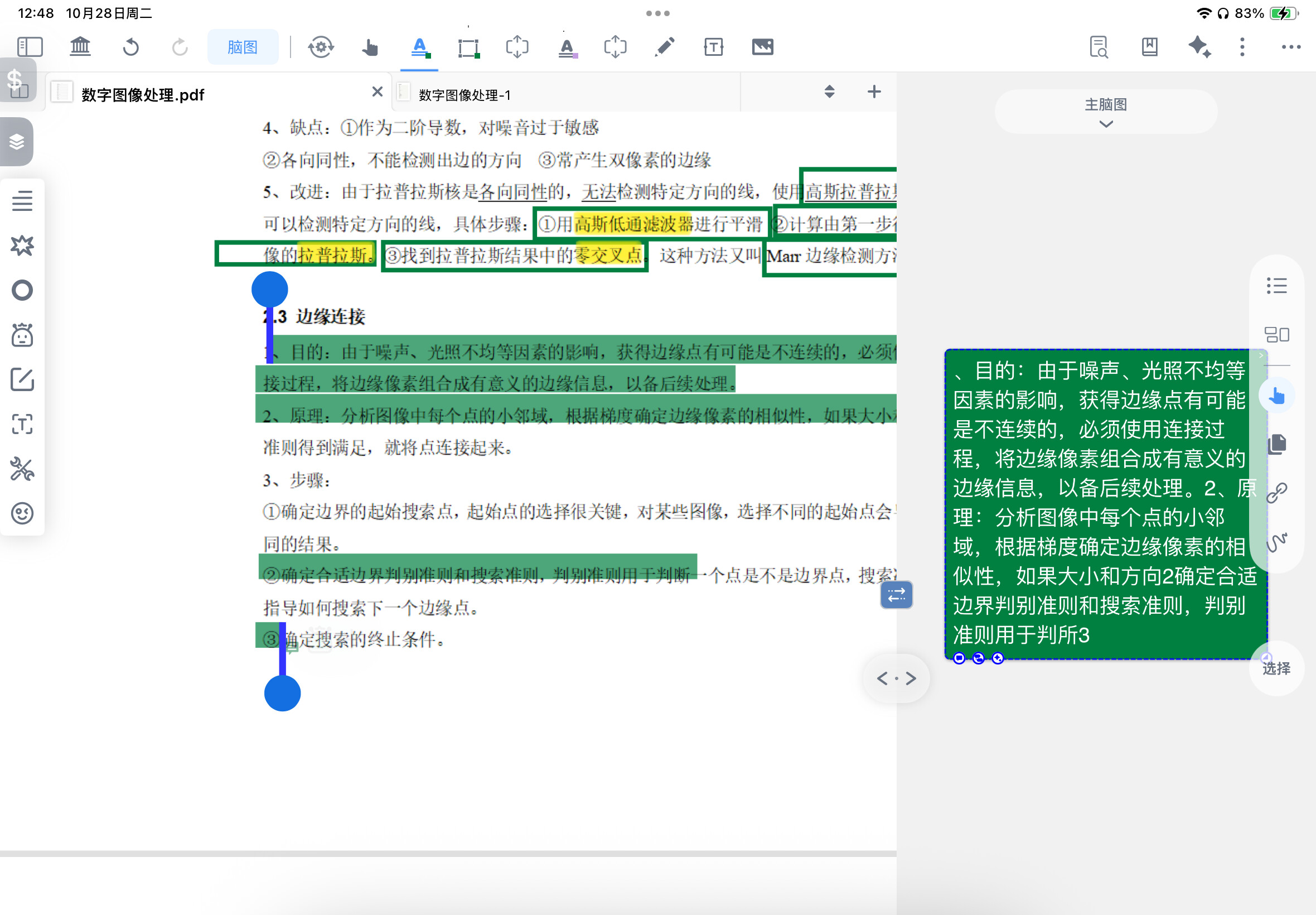Add a new tab with plus
The width and height of the screenshot is (1316, 915).
[874, 92]
